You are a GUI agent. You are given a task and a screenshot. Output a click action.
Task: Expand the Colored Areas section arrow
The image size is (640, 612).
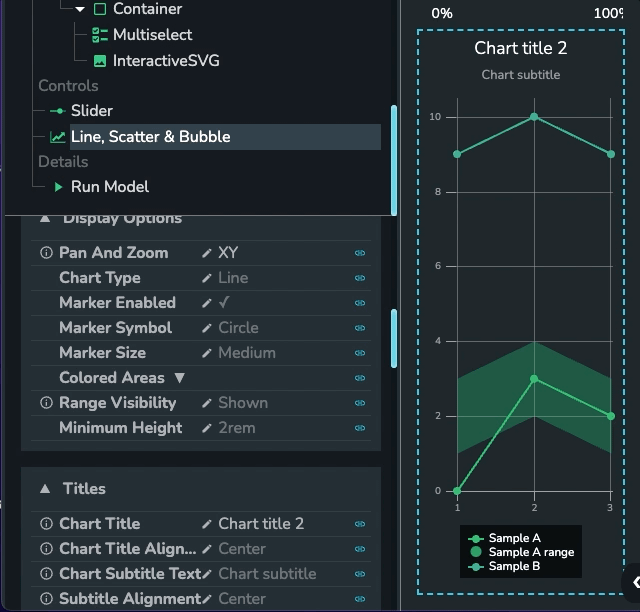coord(180,378)
